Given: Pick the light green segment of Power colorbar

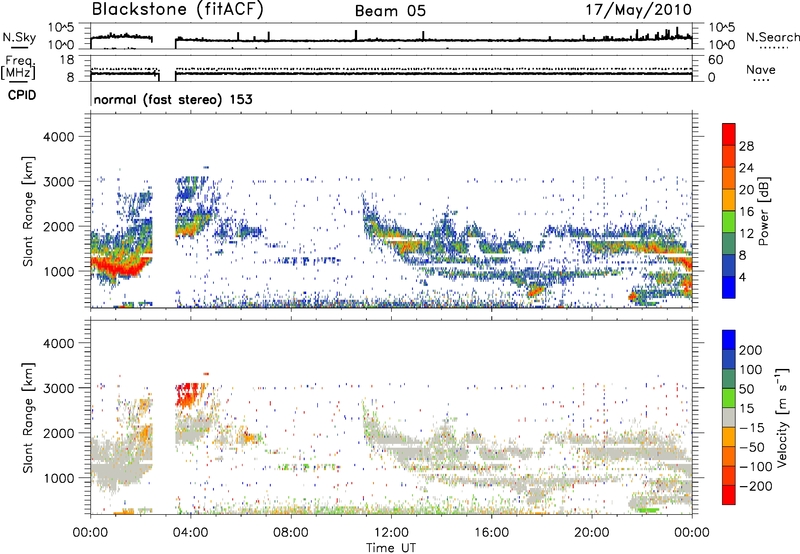Looking at the screenshot, I should click(729, 222).
